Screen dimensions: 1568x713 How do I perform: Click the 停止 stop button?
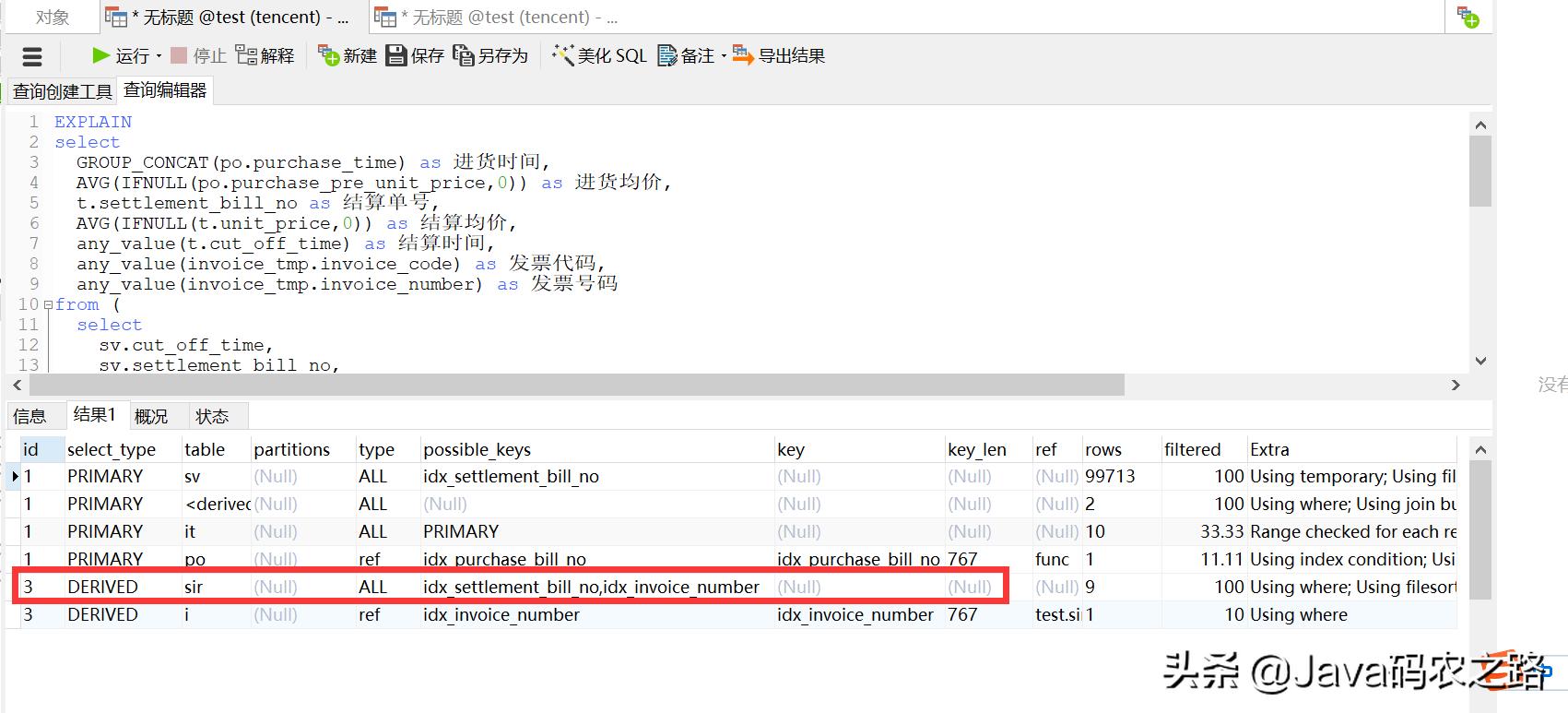click(198, 56)
